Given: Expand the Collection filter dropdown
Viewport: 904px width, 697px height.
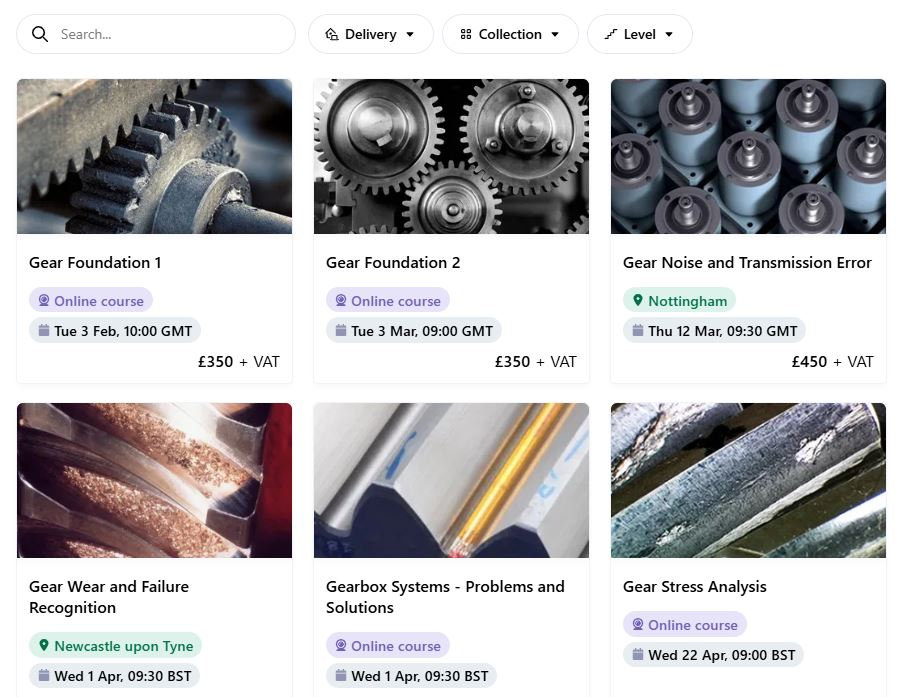Looking at the screenshot, I should [510, 34].
